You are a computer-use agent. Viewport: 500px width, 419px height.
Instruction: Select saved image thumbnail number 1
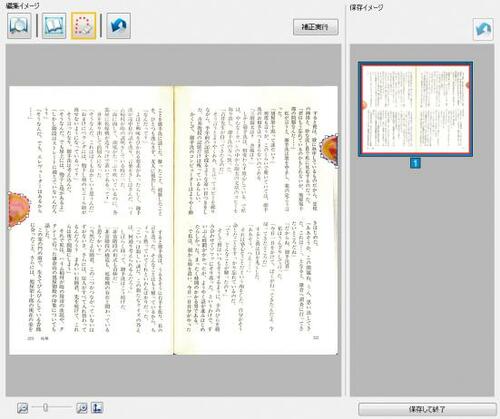coord(415,109)
